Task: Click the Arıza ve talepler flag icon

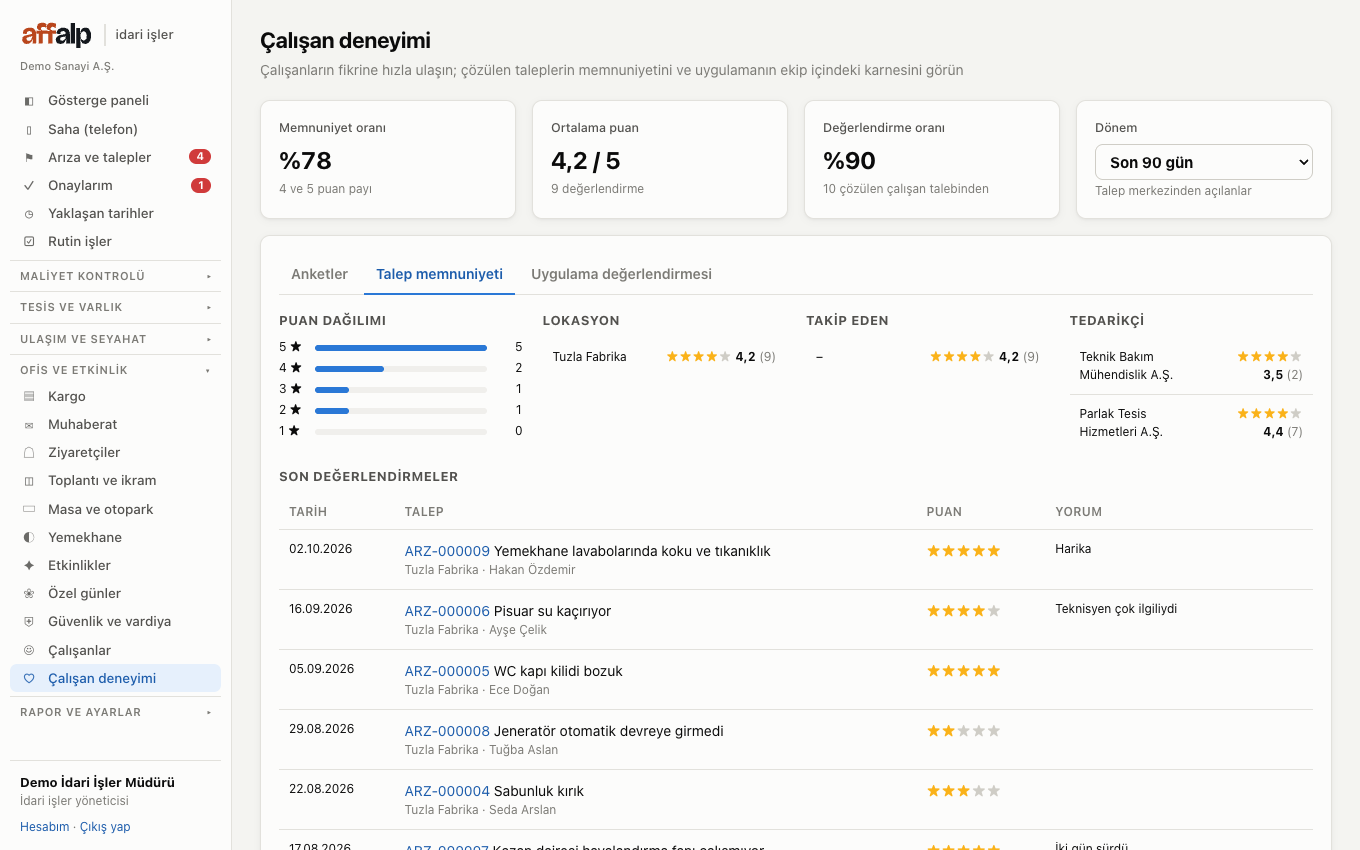Action: click(28, 158)
